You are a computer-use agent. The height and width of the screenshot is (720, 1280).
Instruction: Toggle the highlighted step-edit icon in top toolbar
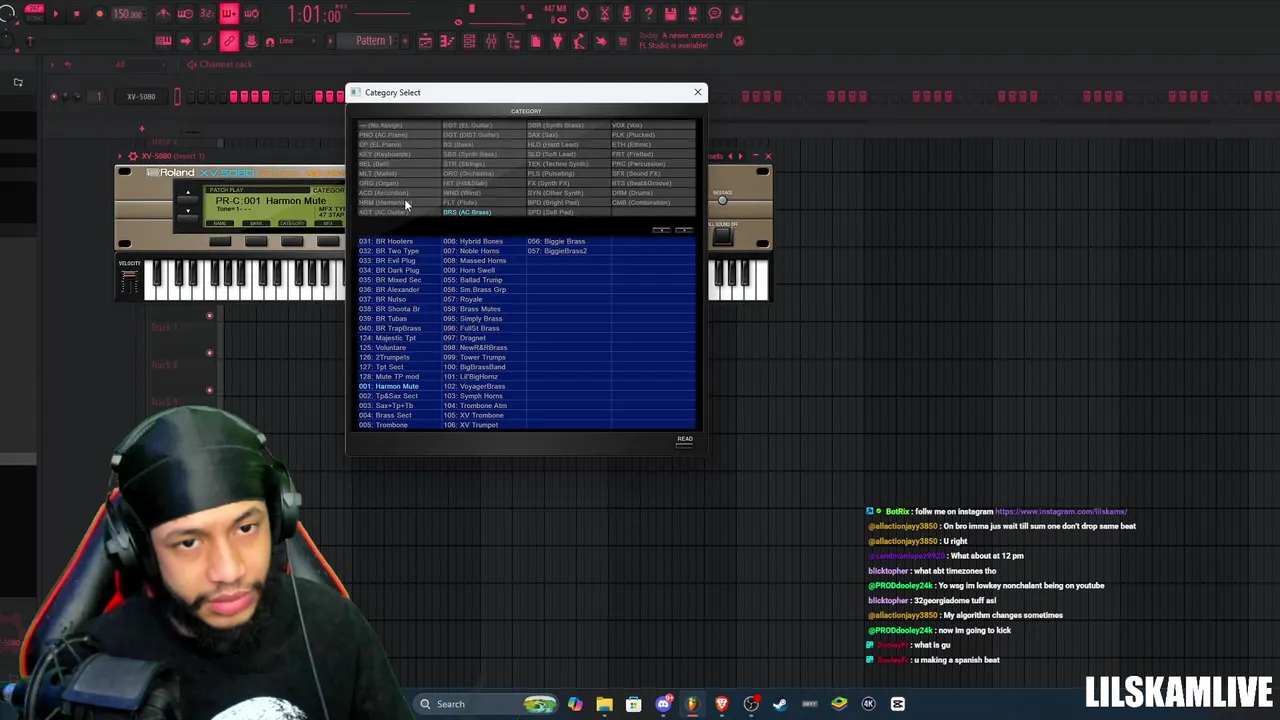tap(229, 14)
